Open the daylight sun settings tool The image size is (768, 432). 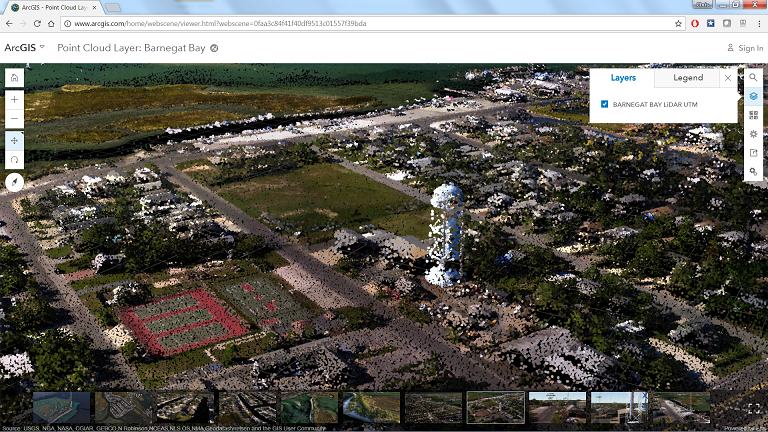(753, 134)
